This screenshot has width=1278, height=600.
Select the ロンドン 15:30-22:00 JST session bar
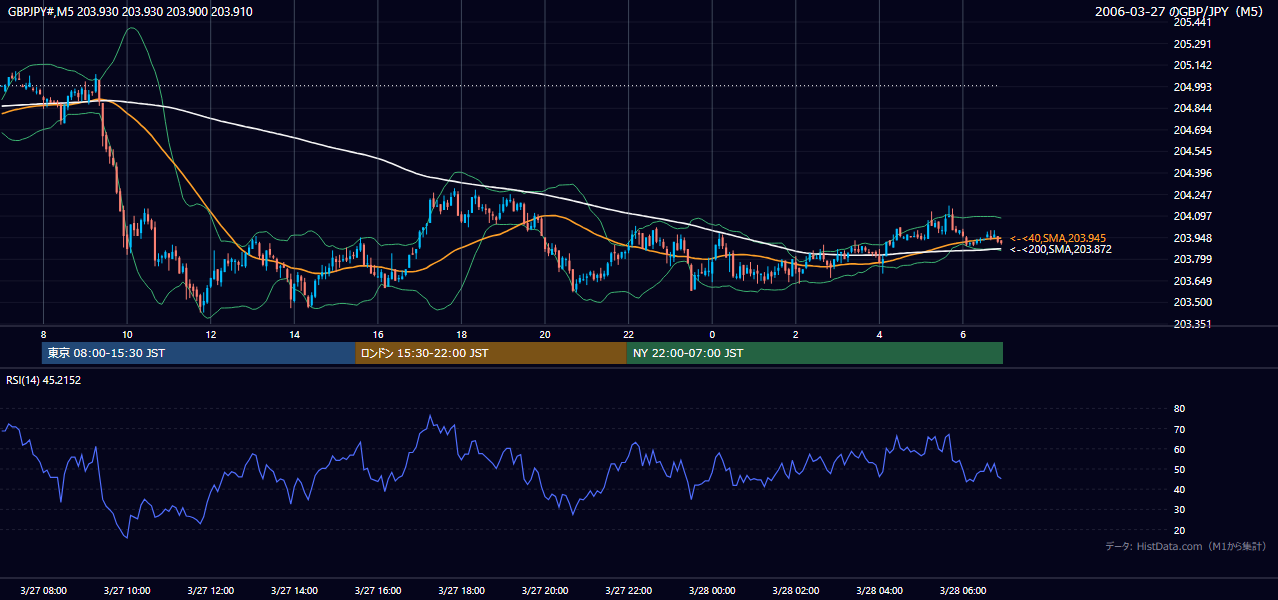pyautogui.click(x=491, y=353)
